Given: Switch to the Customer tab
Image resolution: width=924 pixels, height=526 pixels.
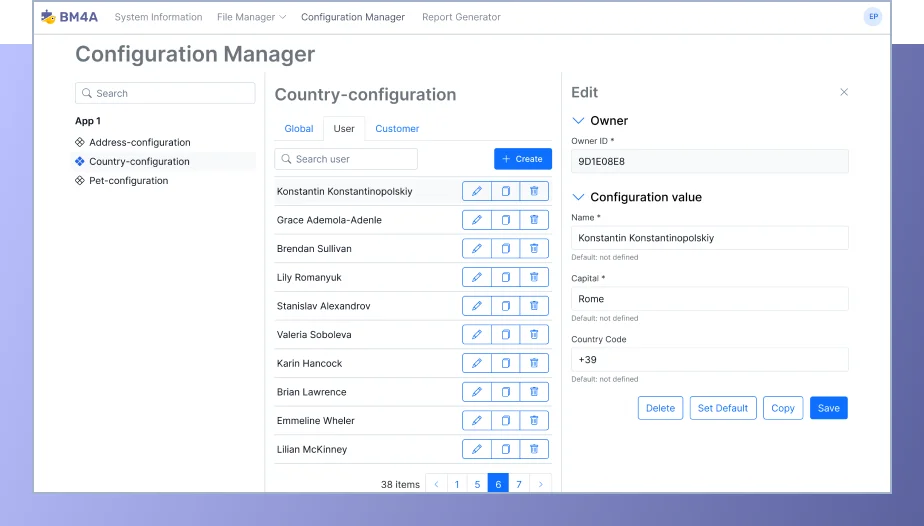Looking at the screenshot, I should [397, 129].
